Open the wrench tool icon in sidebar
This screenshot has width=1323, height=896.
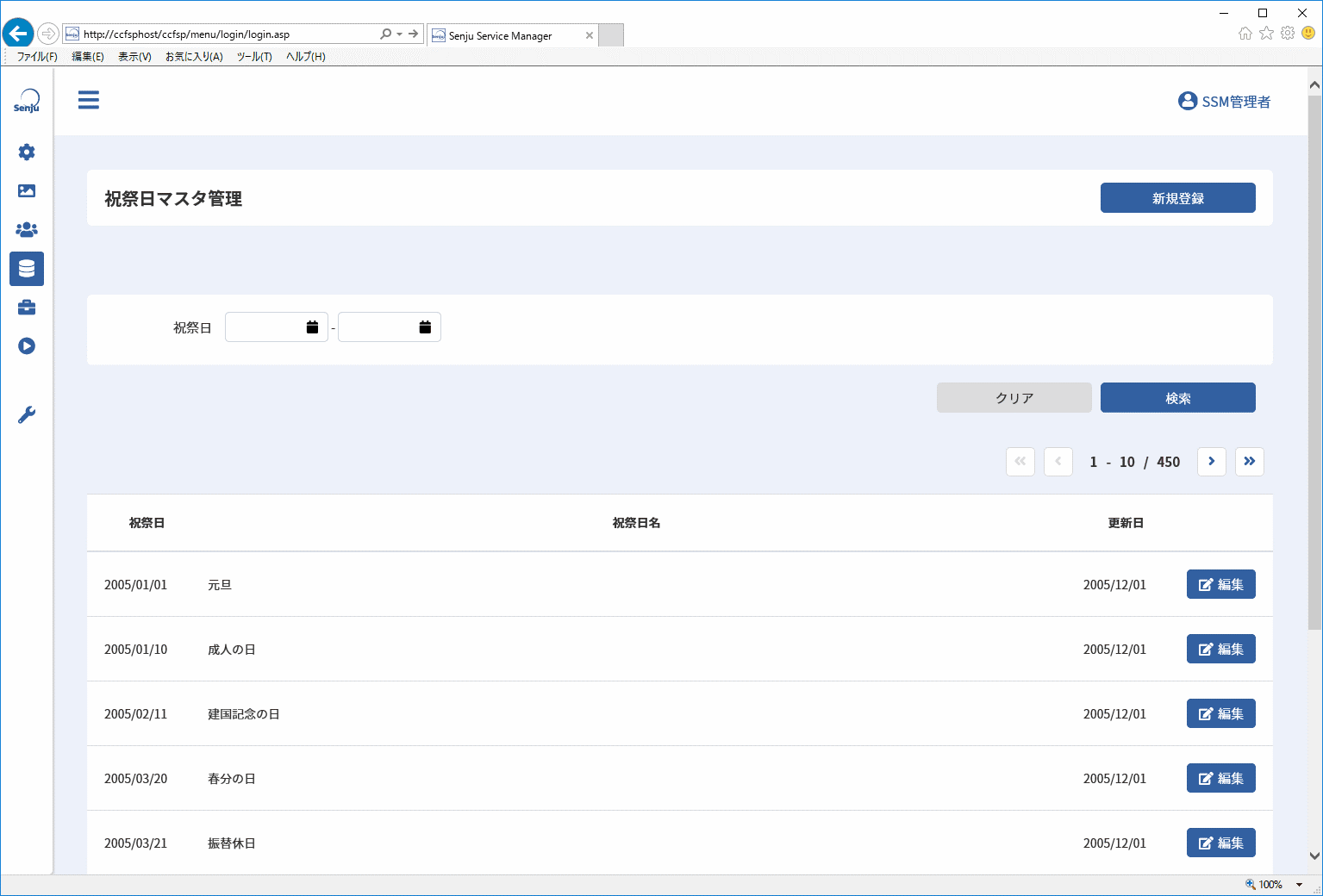coord(27,415)
